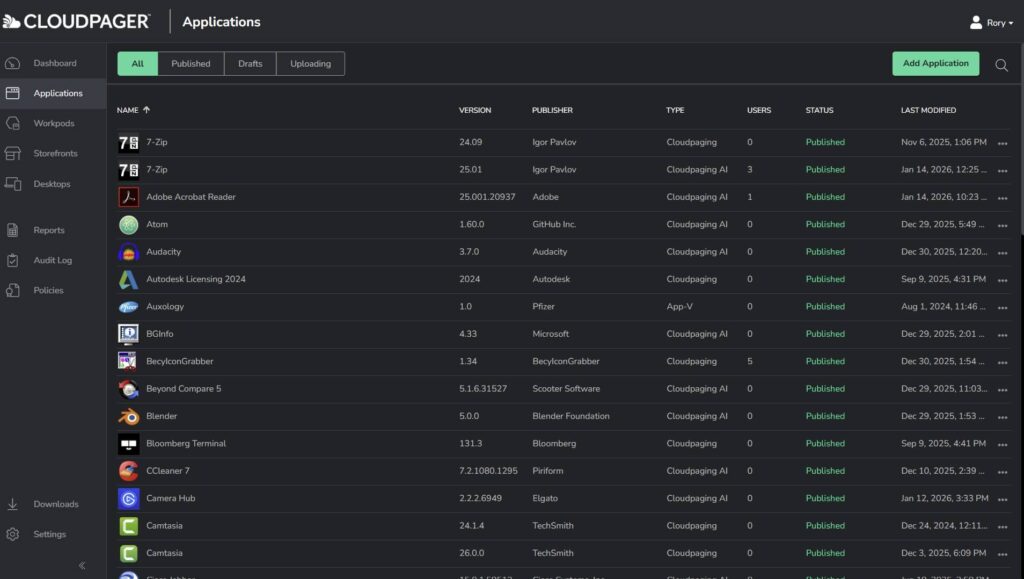Open the Beyond Compare 5 application name
Image resolution: width=1024 pixels, height=579 pixels.
coord(184,388)
